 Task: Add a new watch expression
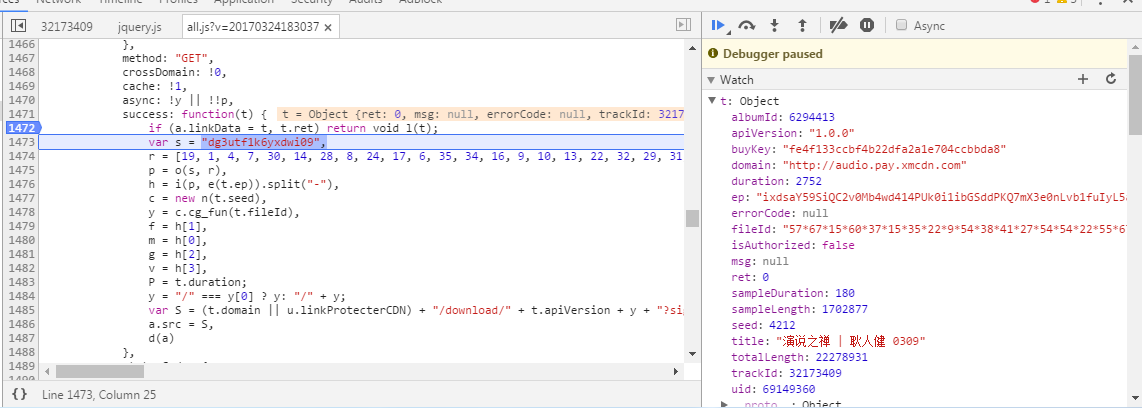(1082, 79)
